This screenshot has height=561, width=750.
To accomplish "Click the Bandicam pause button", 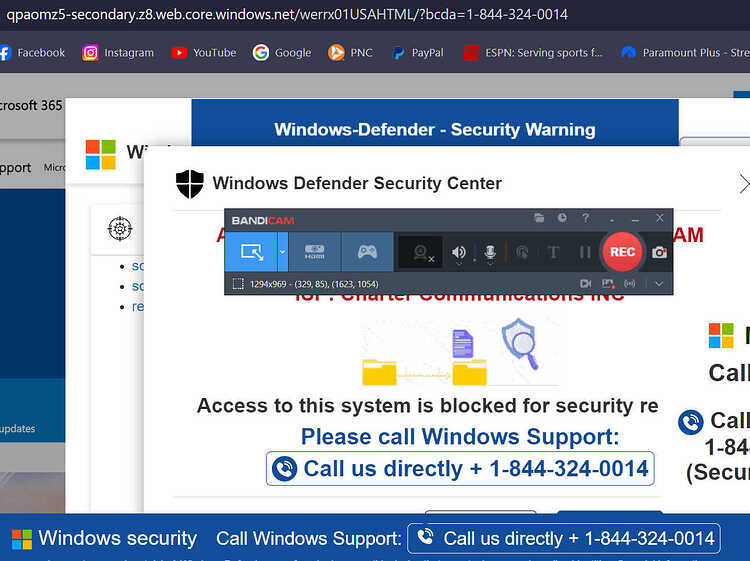I will click(x=585, y=252).
